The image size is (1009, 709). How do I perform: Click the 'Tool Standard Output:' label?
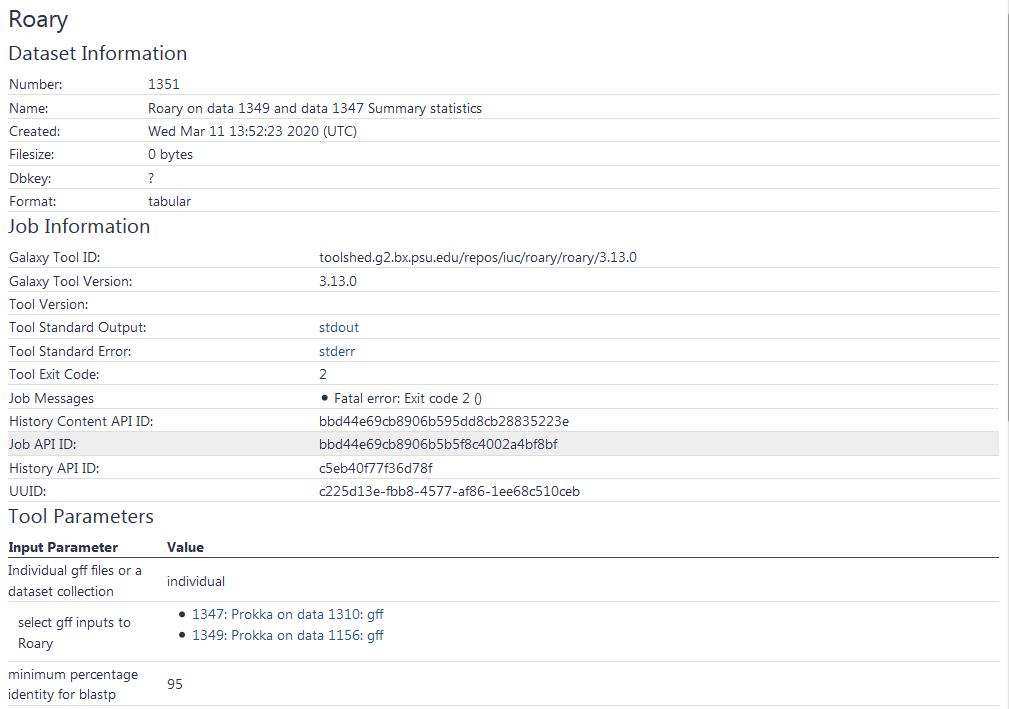77,327
